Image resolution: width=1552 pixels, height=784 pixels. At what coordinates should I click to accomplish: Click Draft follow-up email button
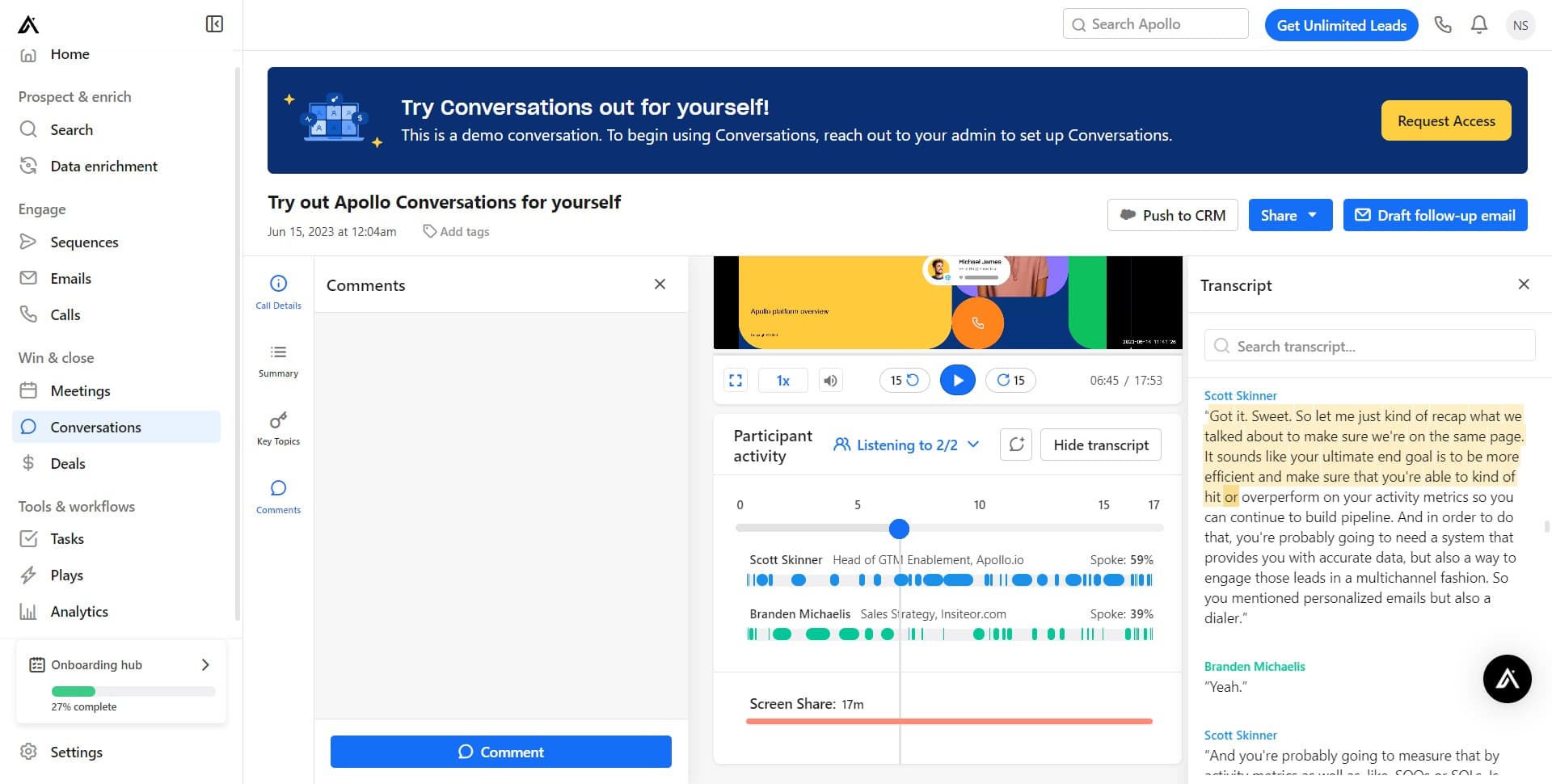click(1435, 216)
